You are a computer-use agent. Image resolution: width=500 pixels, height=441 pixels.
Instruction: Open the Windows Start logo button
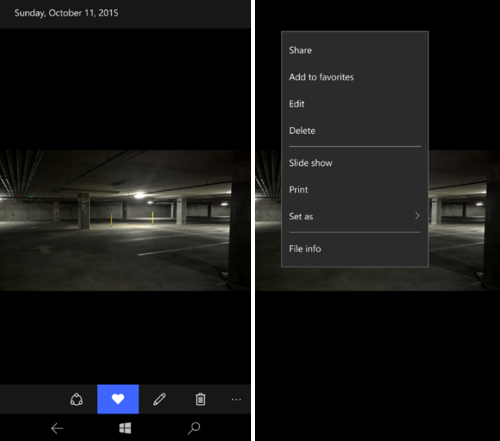point(125,428)
